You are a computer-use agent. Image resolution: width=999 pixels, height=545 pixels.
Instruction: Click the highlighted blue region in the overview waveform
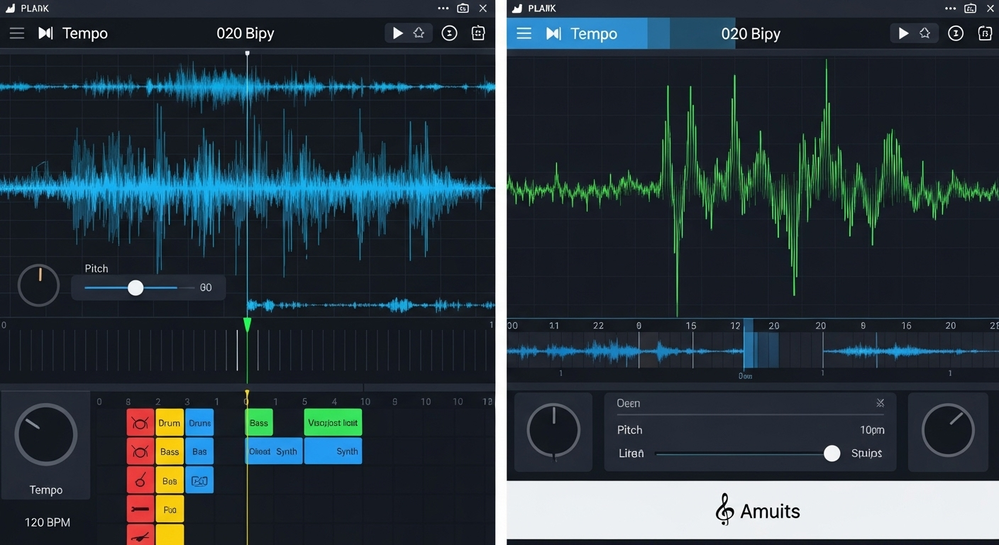pos(760,350)
